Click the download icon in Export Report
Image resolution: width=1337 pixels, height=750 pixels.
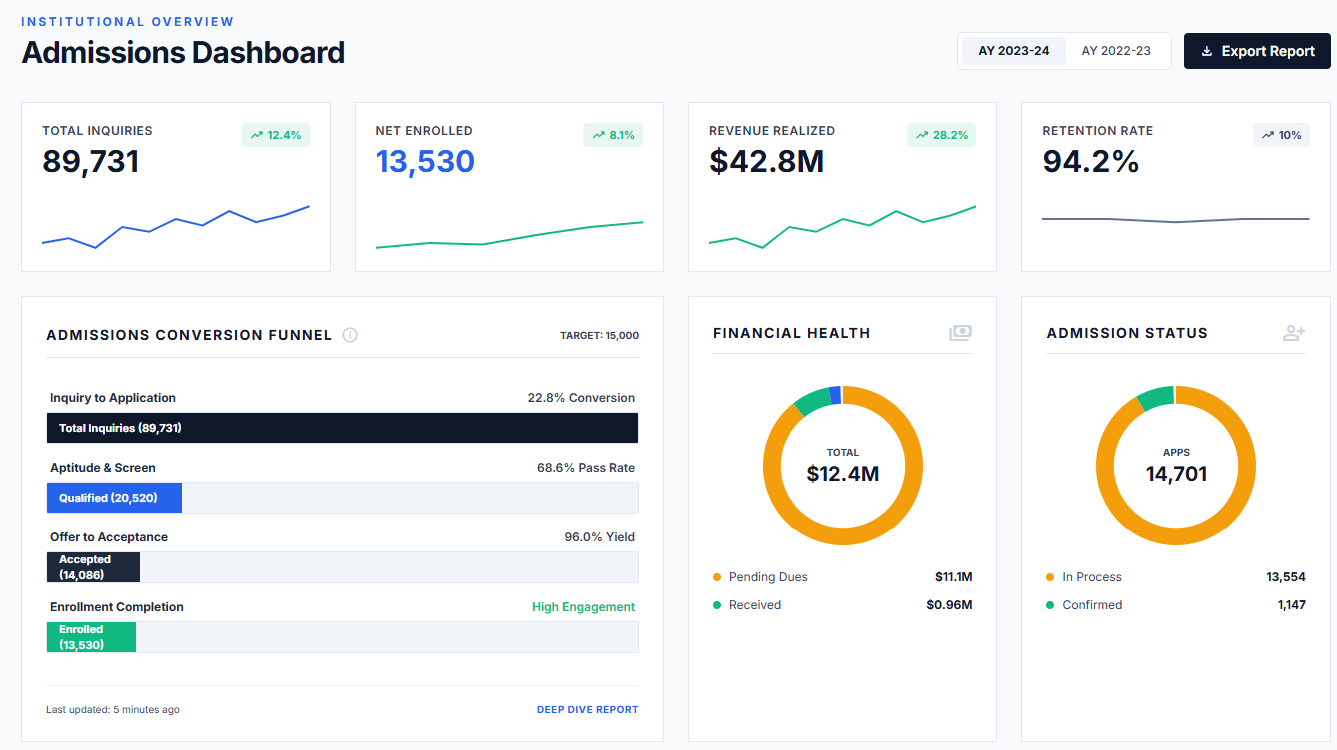[x=1207, y=51]
